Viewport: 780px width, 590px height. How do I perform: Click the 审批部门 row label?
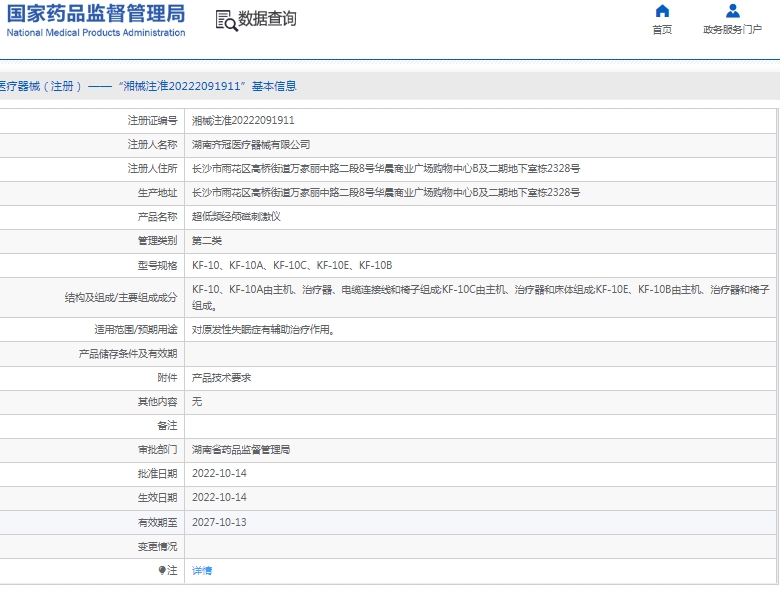click(x=157, y=450)
